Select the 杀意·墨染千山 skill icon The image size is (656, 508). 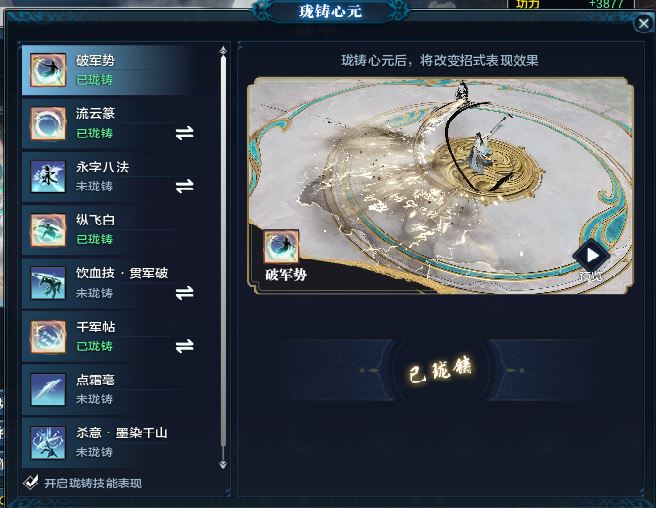pyautogui.click(x=48, y=443)
